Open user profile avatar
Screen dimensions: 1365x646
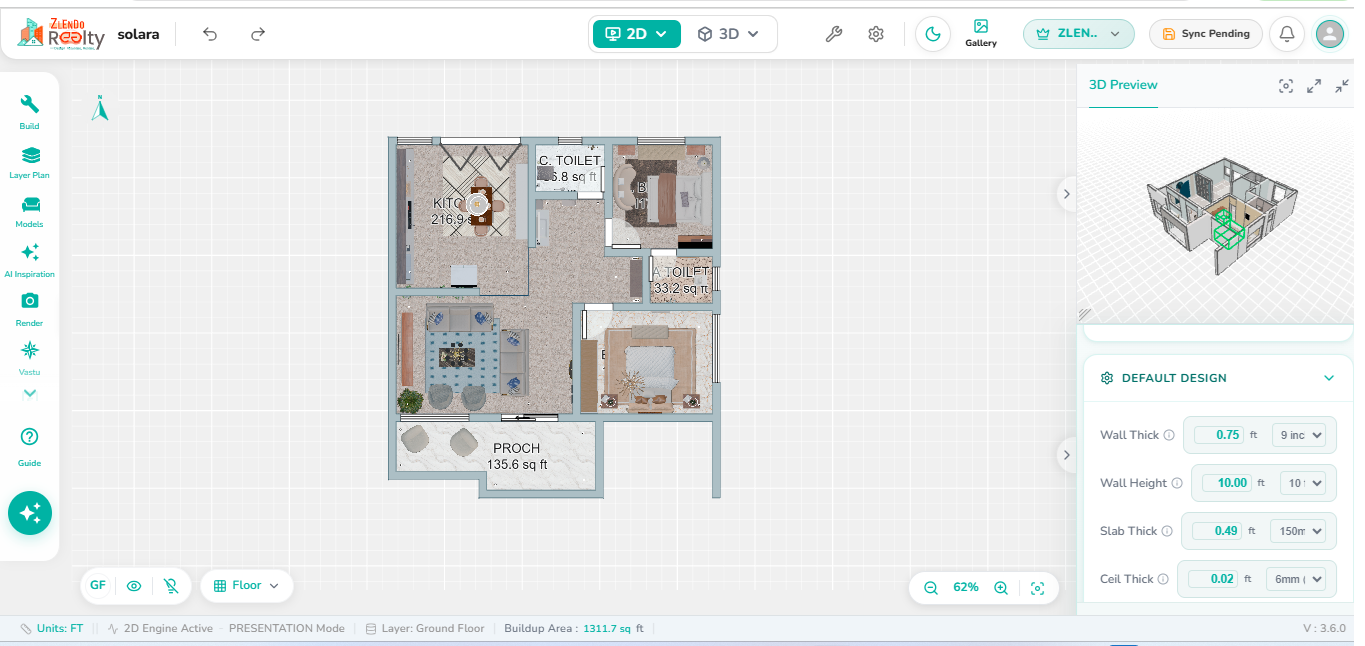tap(1330, 34)
